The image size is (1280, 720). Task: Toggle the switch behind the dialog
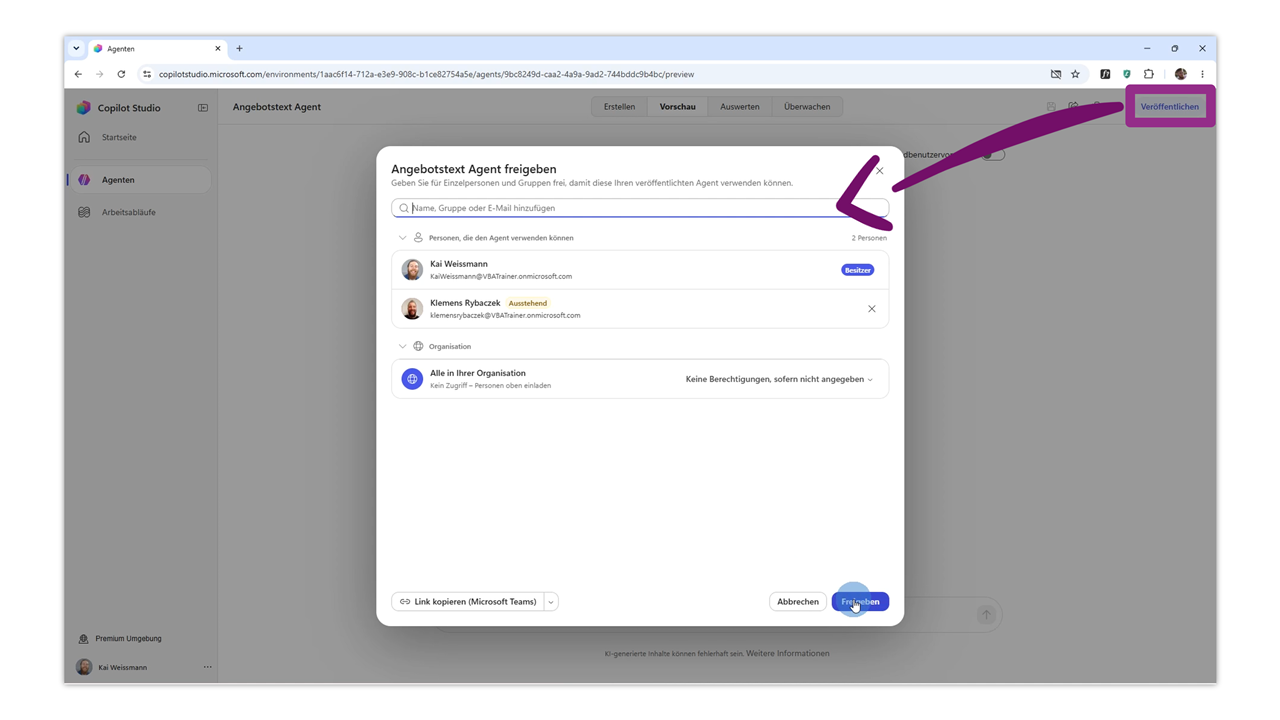(993, 155)
